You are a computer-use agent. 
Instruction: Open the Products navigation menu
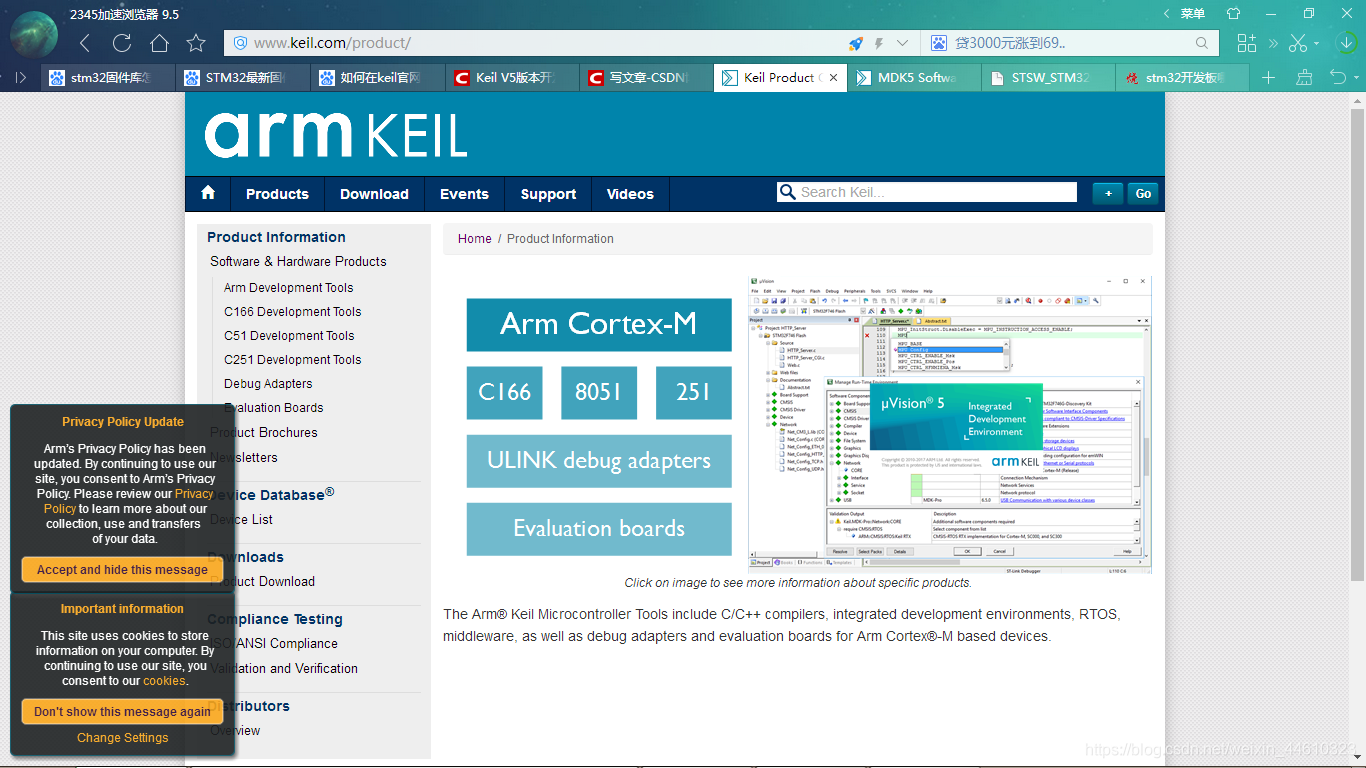pyautogui.click(x=277, y=194)
